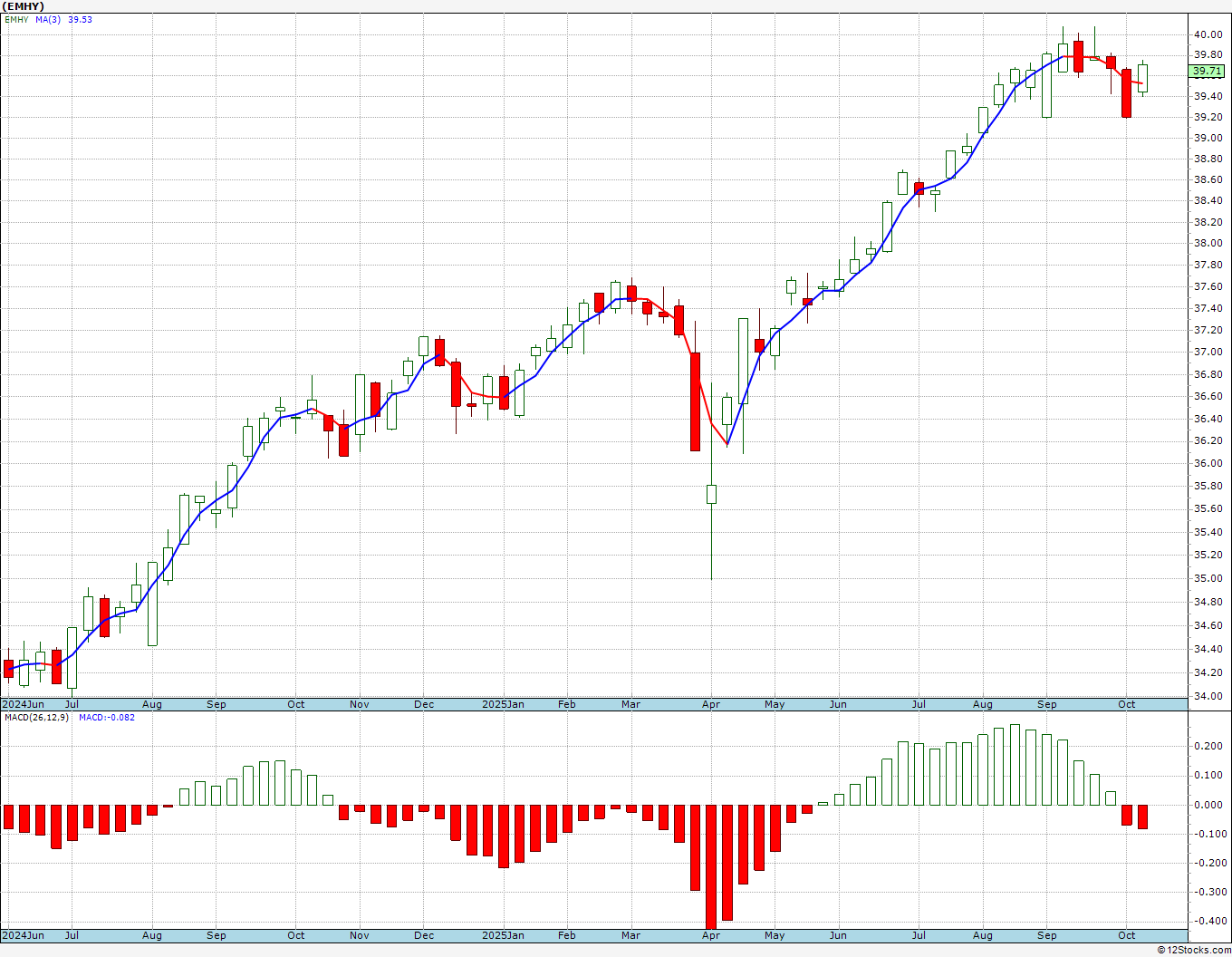1232x957 pixels.
Task: Click the green 39.71 current price tag
Action: [1207, 71]
